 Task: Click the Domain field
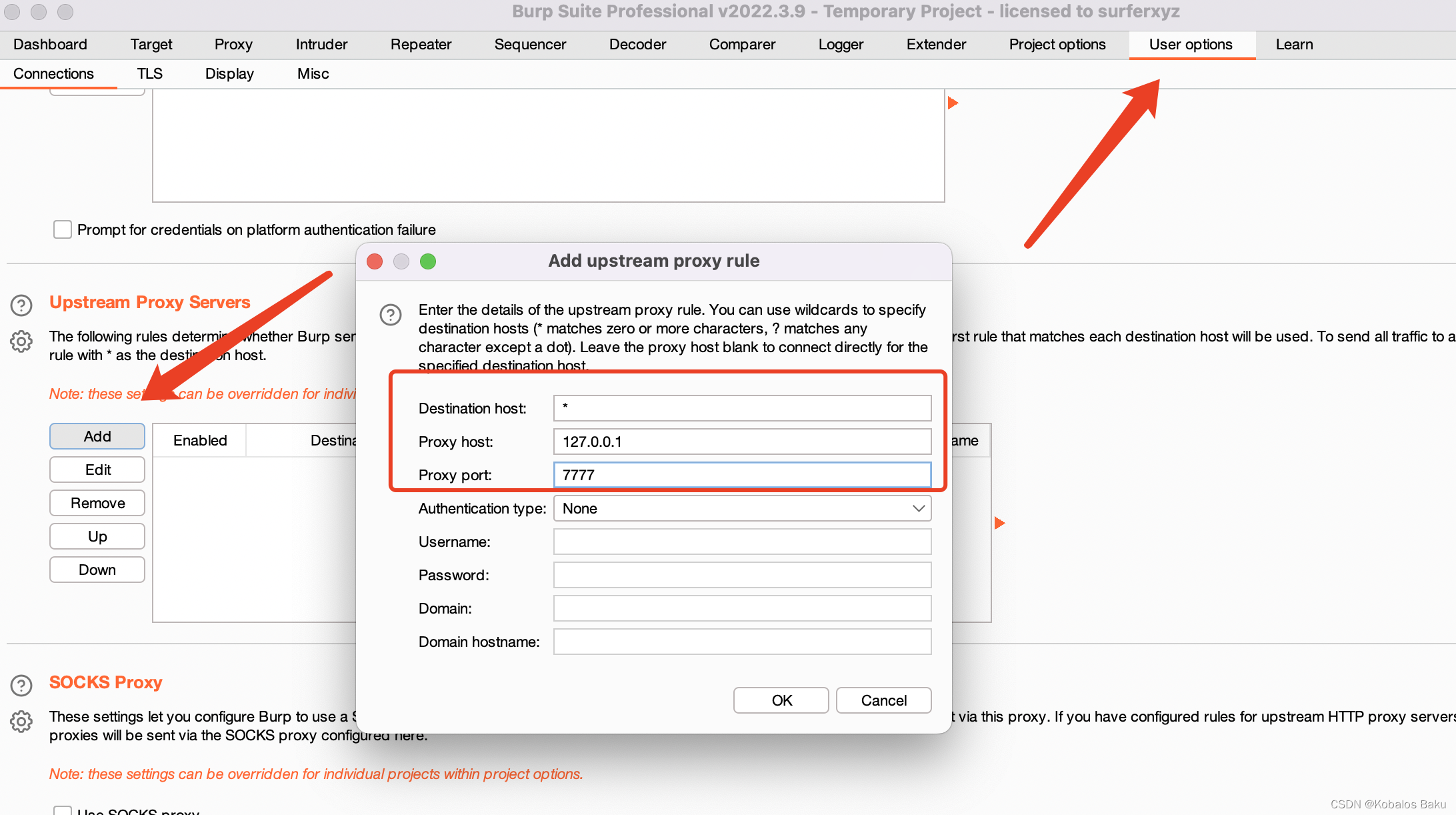pyautogui.click(x=742, y=608)
